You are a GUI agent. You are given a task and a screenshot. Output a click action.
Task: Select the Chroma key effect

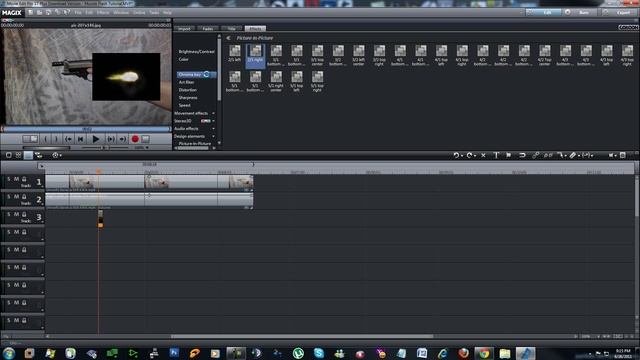click(x=196, y=75)
